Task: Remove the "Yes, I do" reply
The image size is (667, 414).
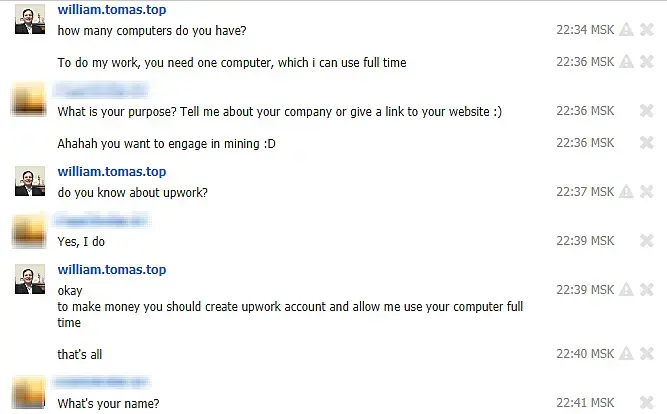Action: pyautogui.click(x=647, y=240)
